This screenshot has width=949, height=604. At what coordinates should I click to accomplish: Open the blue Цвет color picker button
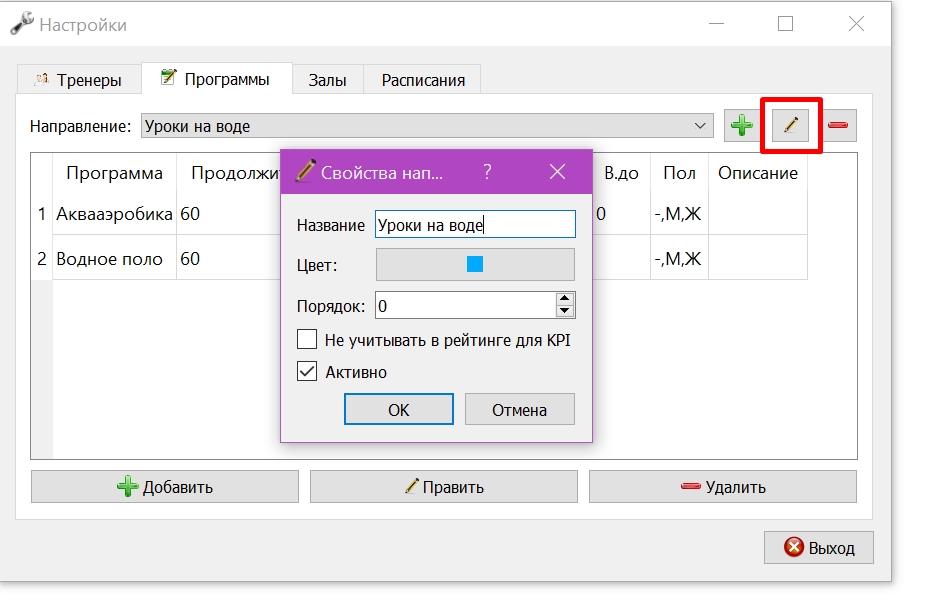475,264
